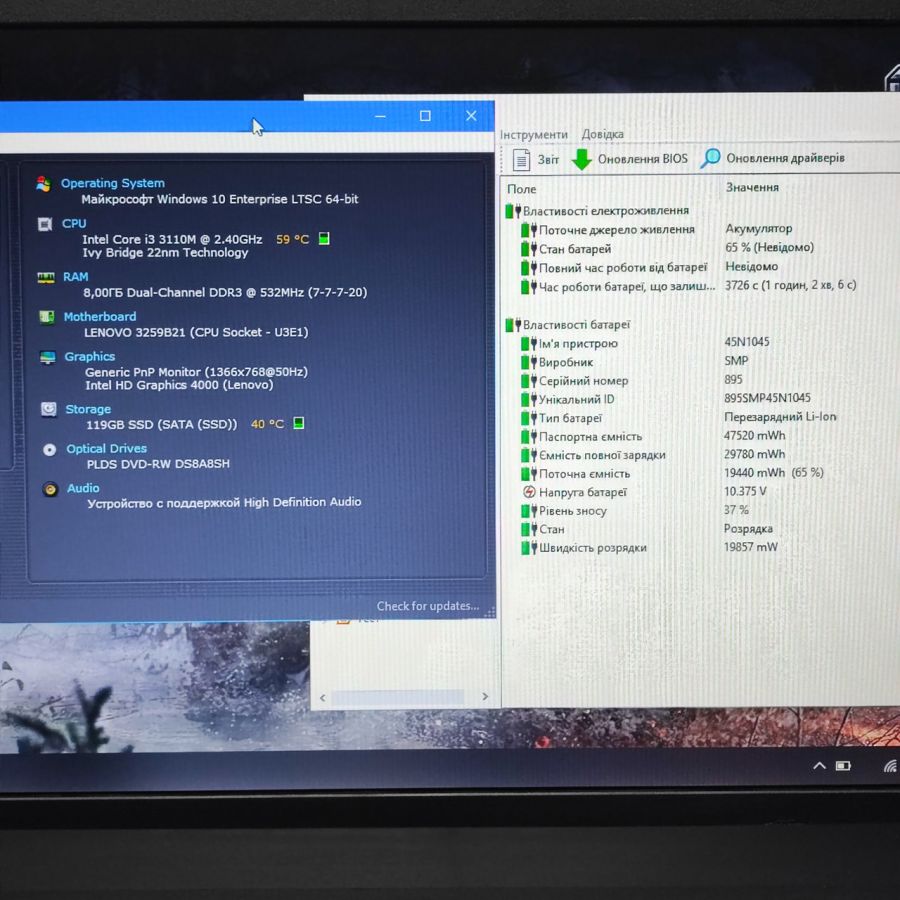Screen dimensions: 900x900
Task: Click the Напруга батареї voltage icon
Action: (529, 492)
